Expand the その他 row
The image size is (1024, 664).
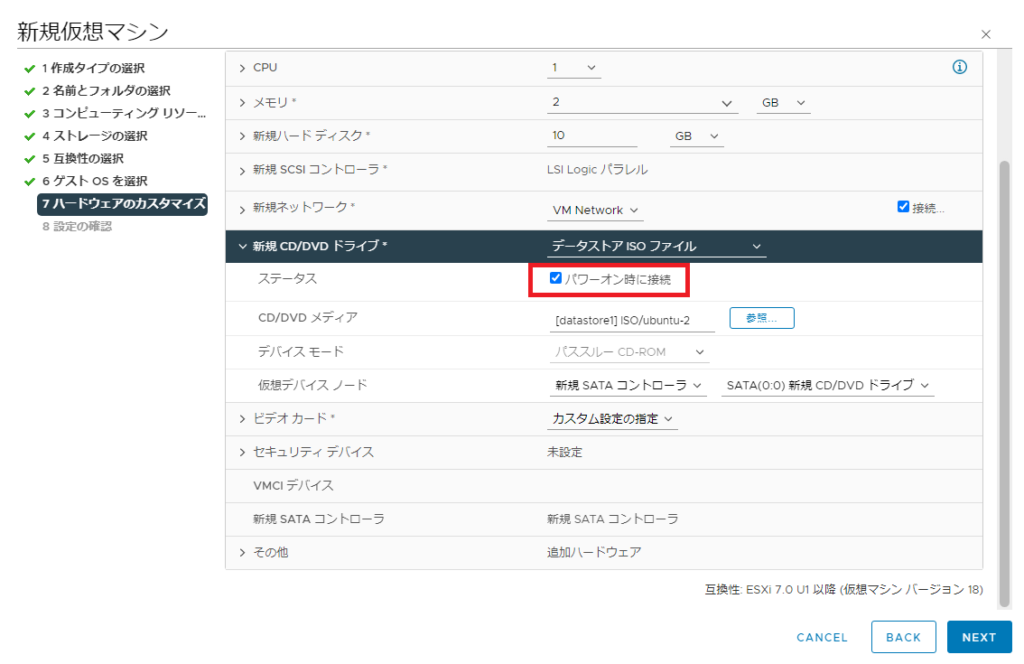(x=242, y=552)
